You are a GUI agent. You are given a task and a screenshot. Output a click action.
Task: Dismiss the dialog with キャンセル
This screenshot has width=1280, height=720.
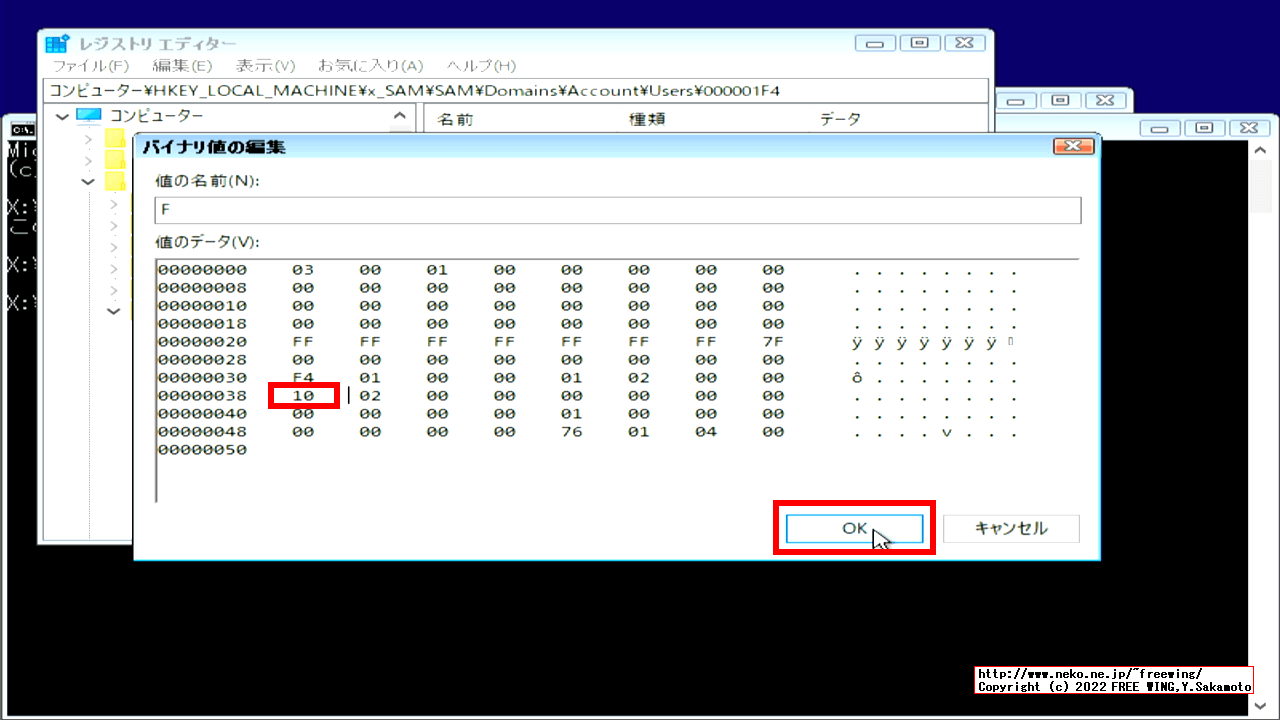tap(1011, 528)
